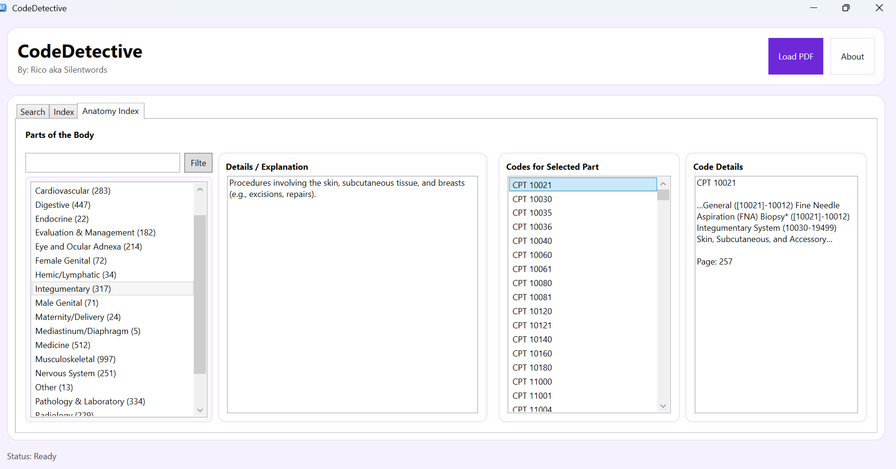Select Pathology & Laboratory (334)

(x=90, y=401)
